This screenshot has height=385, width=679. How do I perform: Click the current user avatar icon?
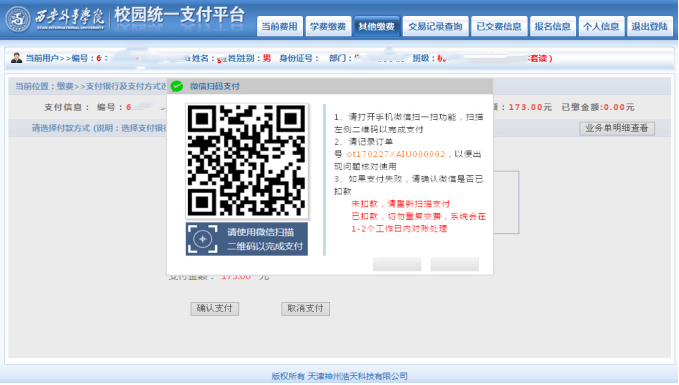pyautogui.click(x=16, y=58)
